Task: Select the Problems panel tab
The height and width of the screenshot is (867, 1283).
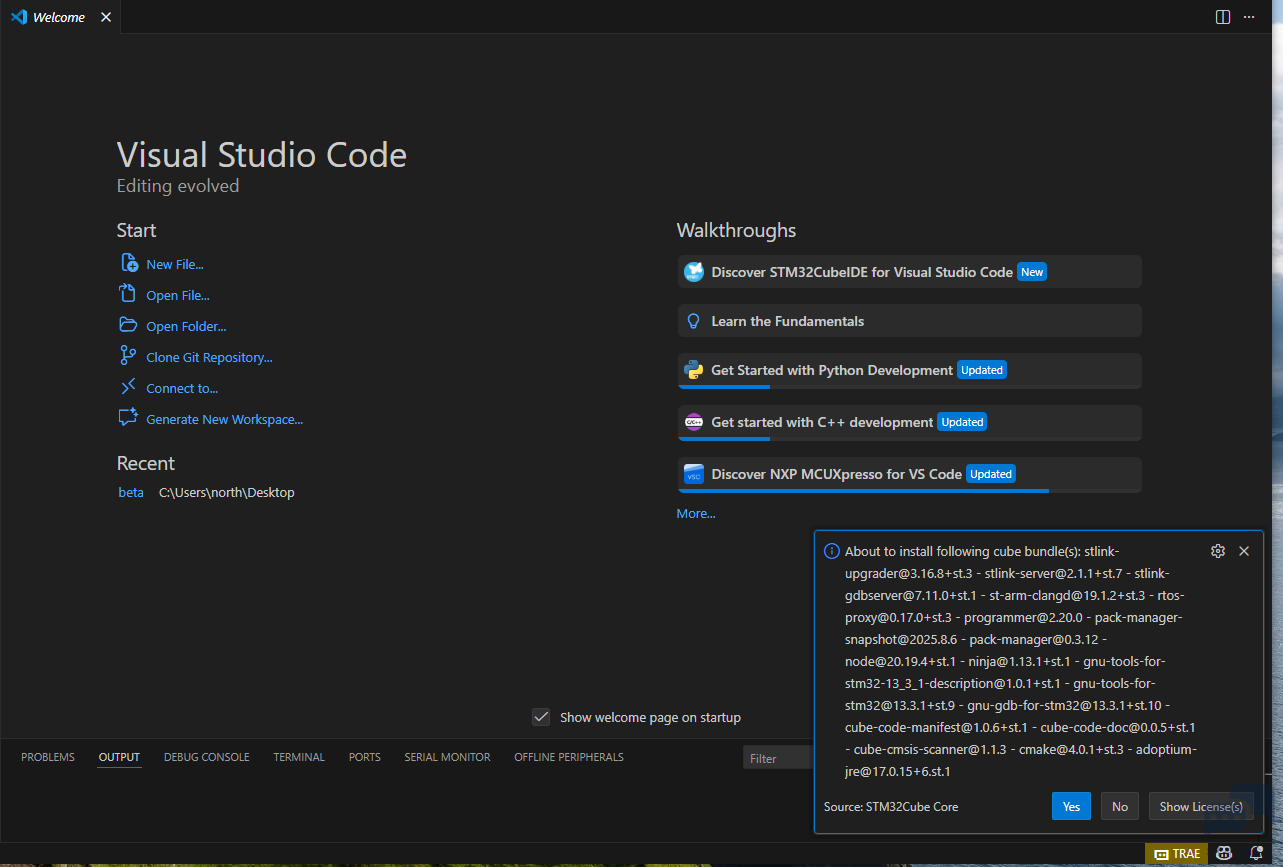Action: point(48,757)
